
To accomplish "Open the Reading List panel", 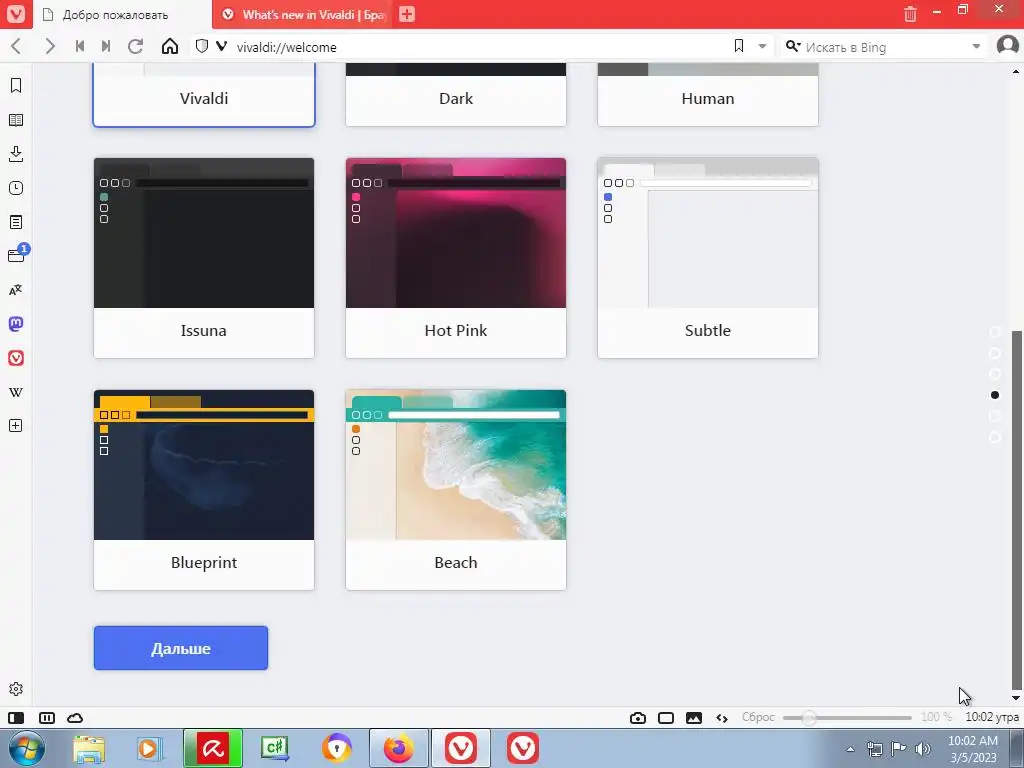I will tap(16, 120).
